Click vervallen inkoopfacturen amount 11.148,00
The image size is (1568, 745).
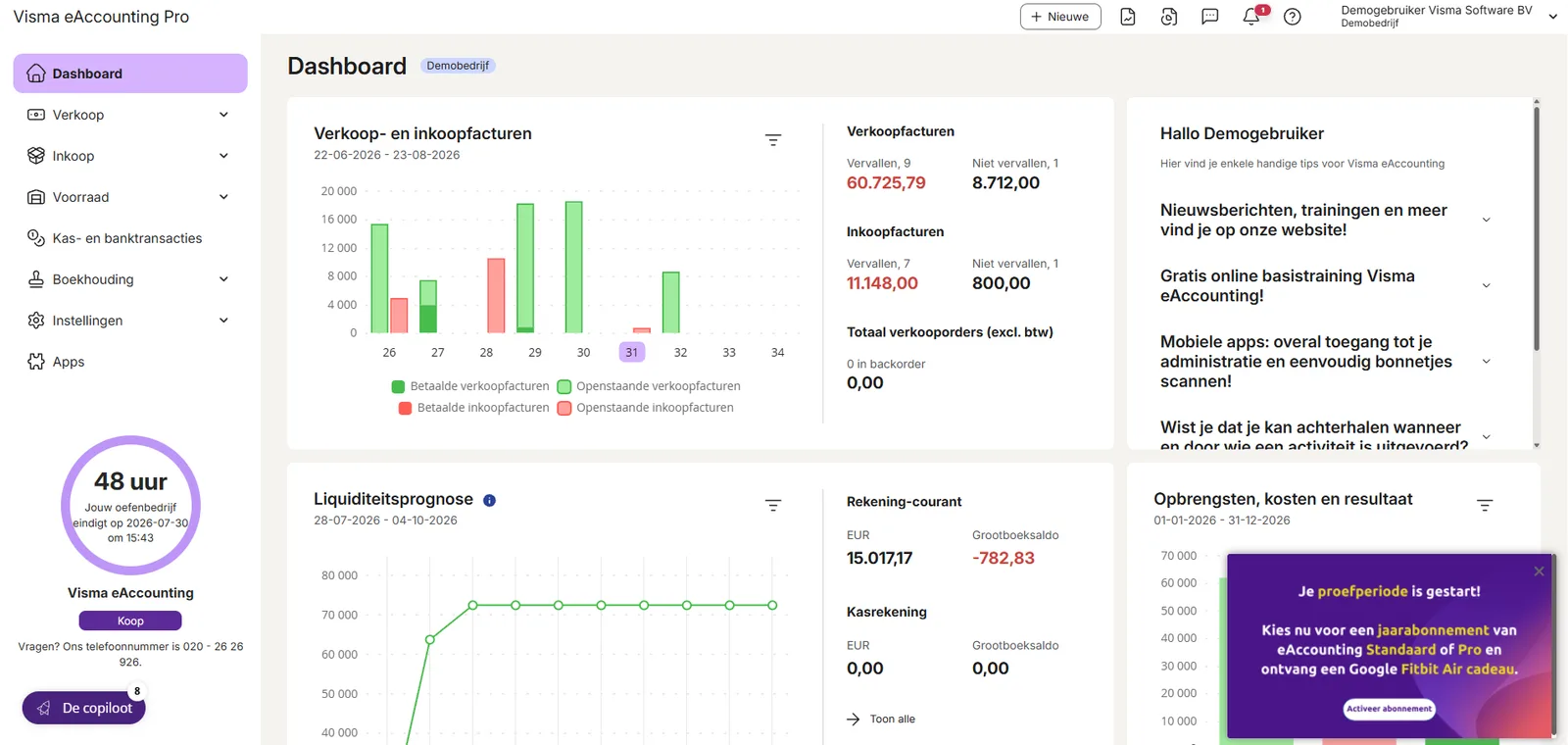(882, 283)
